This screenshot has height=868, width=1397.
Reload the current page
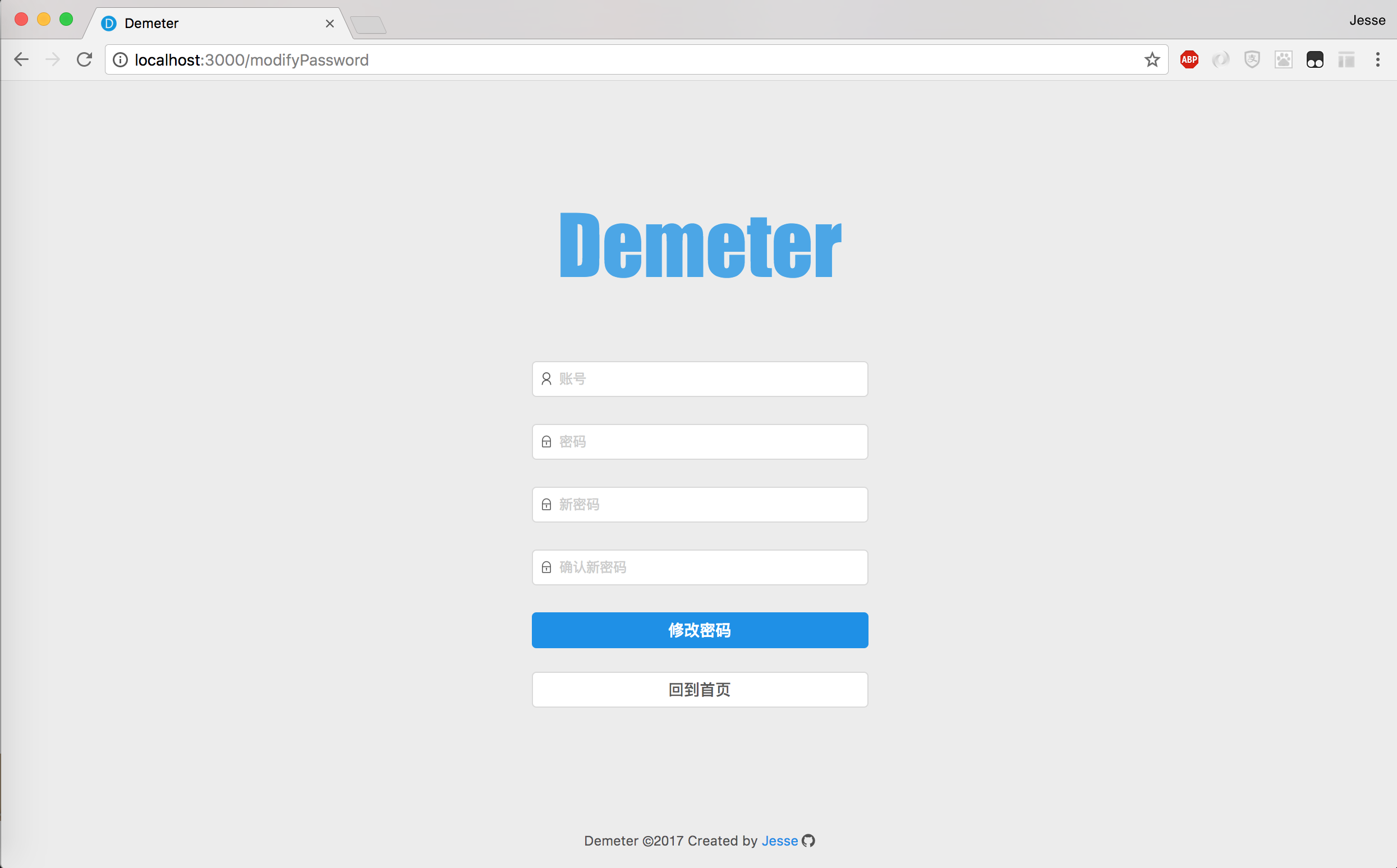pyautogui.click(x=85, y=59)
